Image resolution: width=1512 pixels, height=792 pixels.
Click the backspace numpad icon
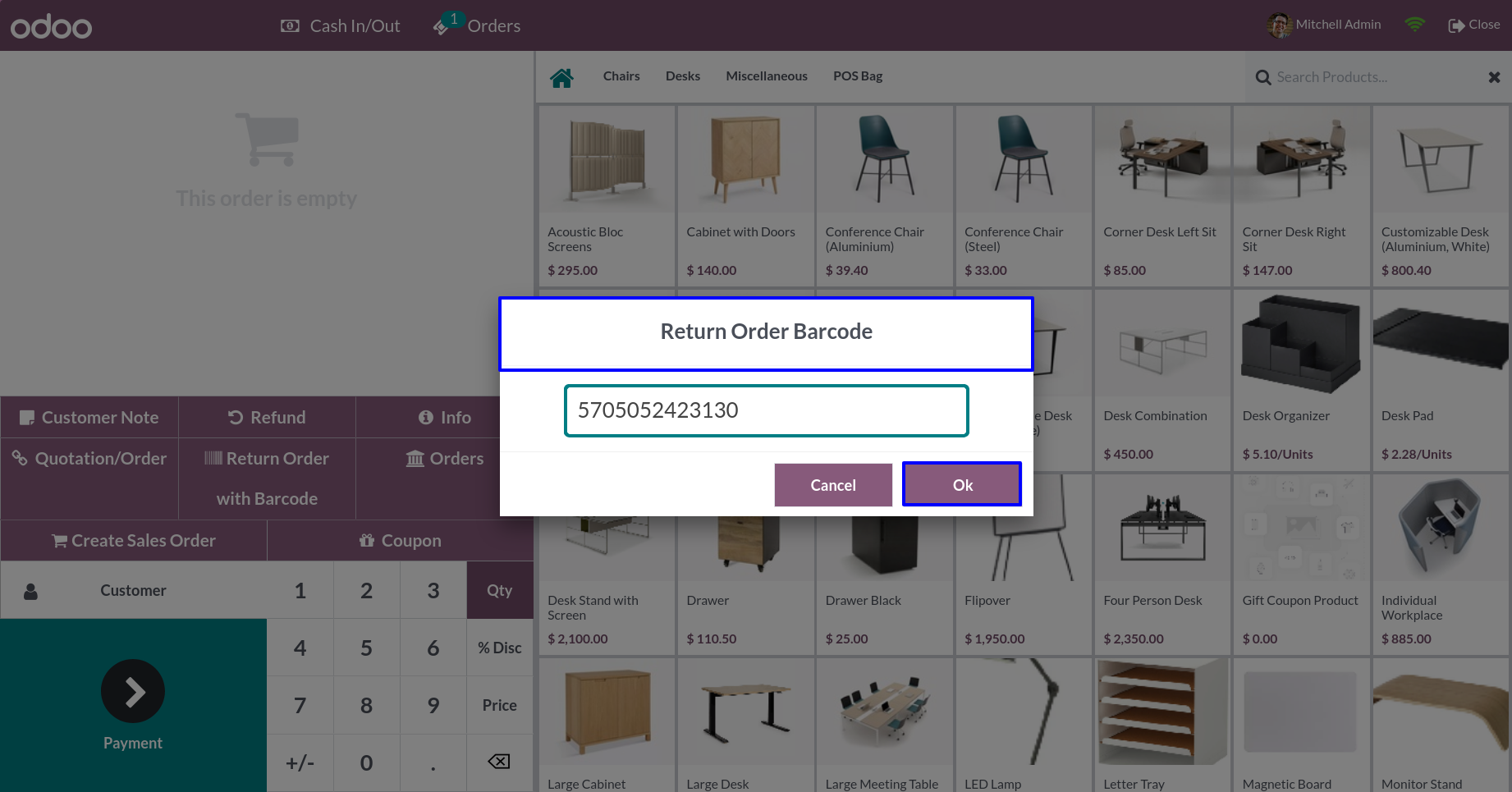point(499,762)
